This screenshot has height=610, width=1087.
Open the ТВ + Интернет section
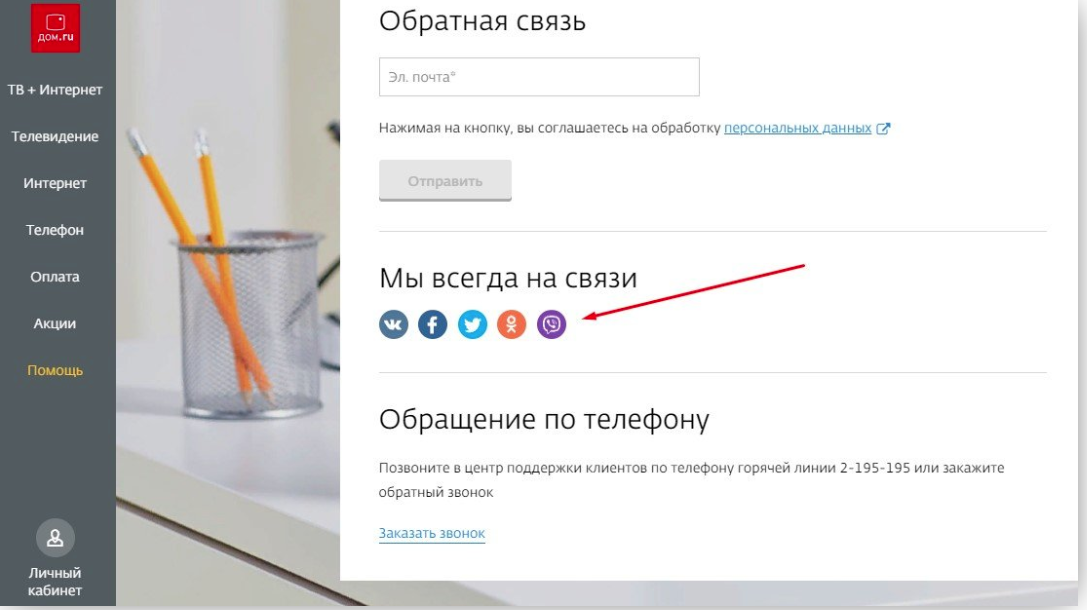[55, 89]
